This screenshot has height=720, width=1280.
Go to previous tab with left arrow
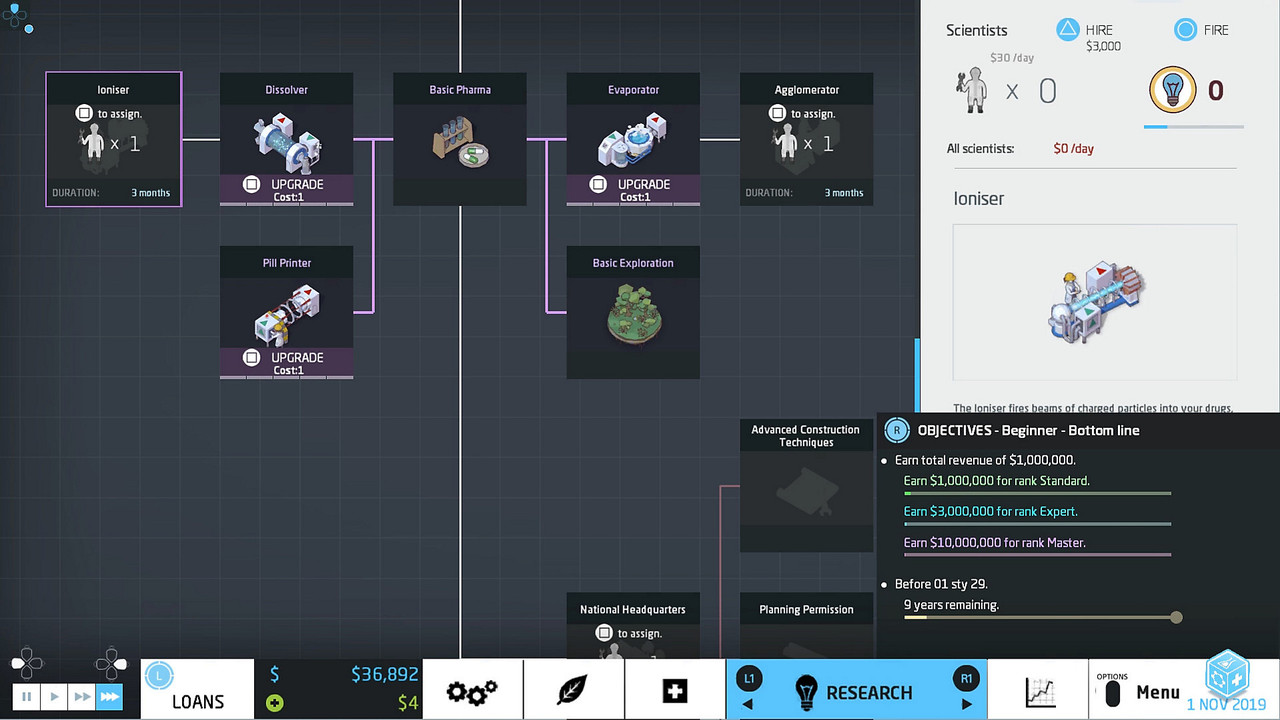747,704
